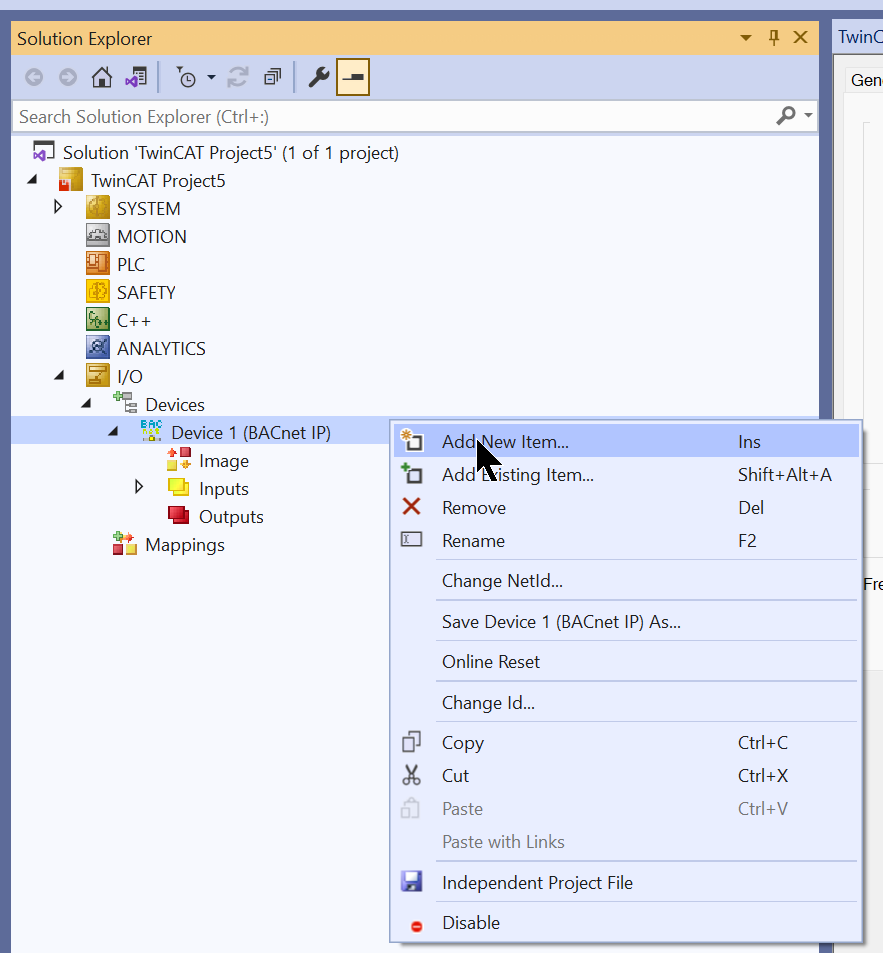Image resolution: width=883 pixels, height=953 pixels.
Task: Choose Online Reset menu entry
Action: [627, 661]
